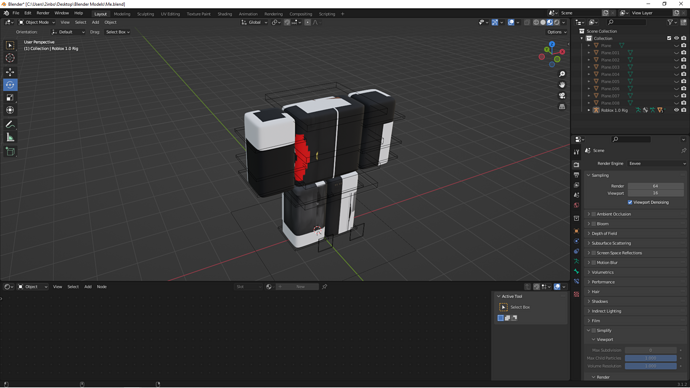Click the Blender logo icon in menu bar

(6, 13)
